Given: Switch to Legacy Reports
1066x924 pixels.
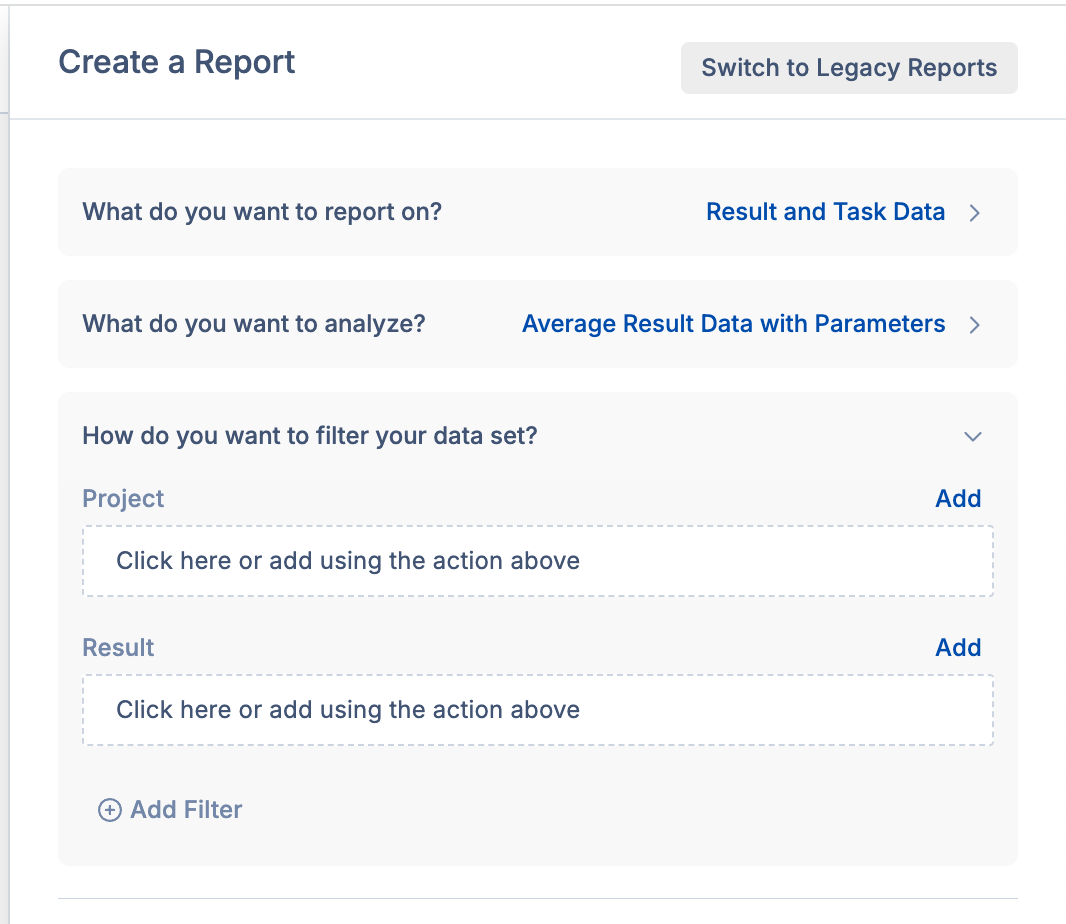Looking at the screenshot, I should coord(849,68).
